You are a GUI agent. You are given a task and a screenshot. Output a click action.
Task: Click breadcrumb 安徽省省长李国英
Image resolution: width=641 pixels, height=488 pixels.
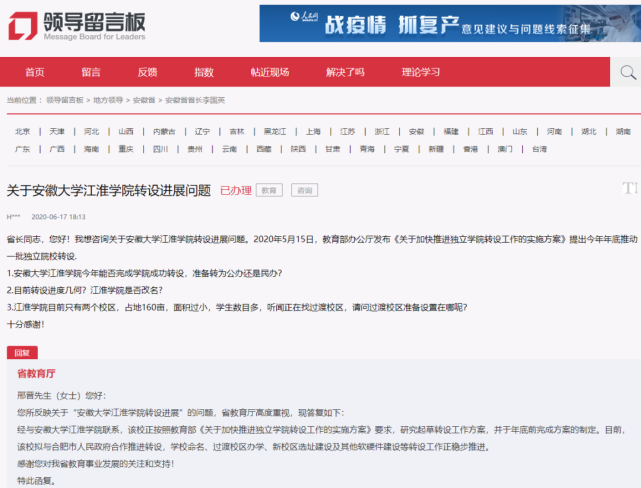[x=195, y=100]
